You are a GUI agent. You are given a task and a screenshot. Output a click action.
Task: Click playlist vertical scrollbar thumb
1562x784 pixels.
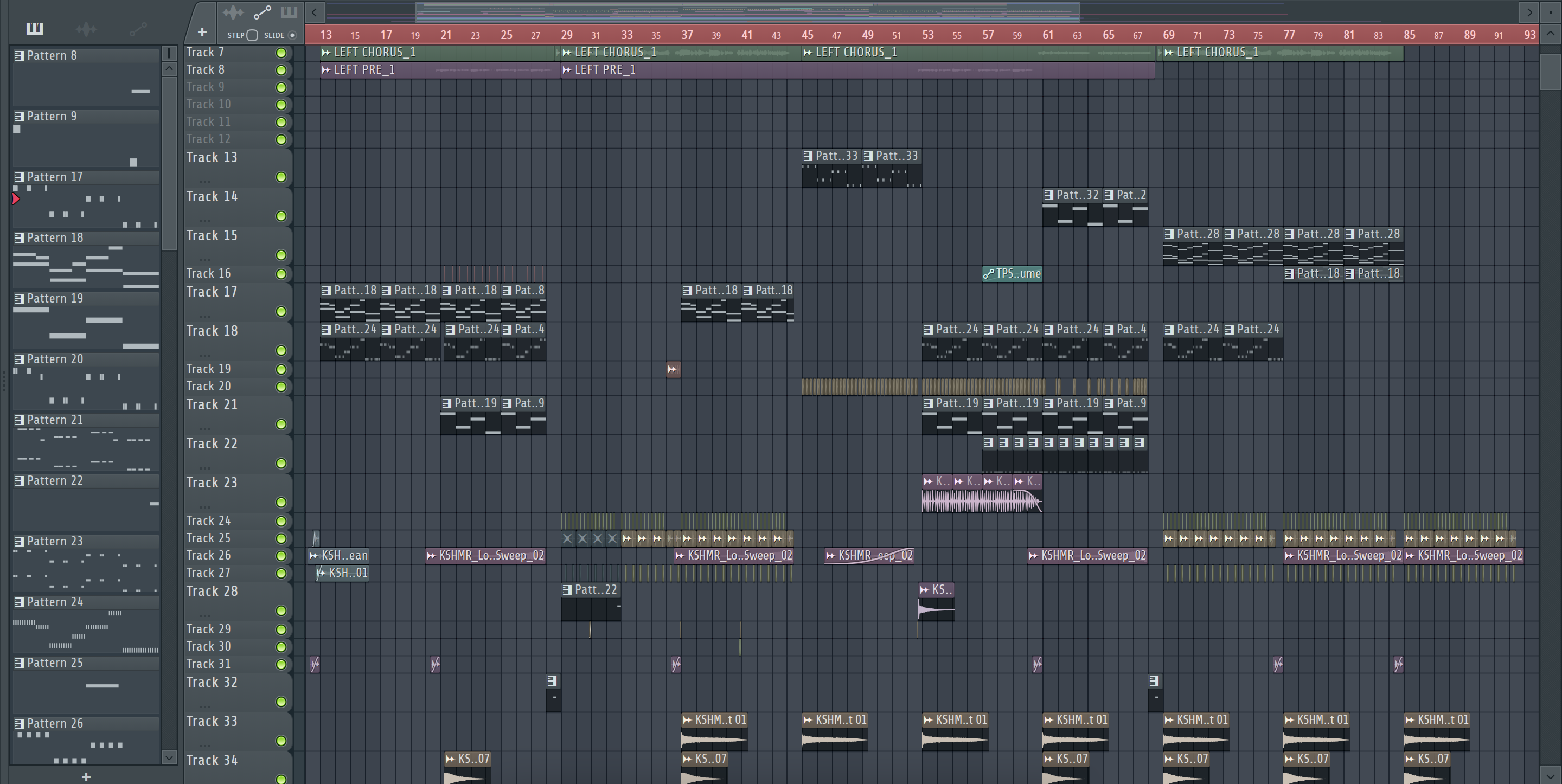click(1550, 73)
